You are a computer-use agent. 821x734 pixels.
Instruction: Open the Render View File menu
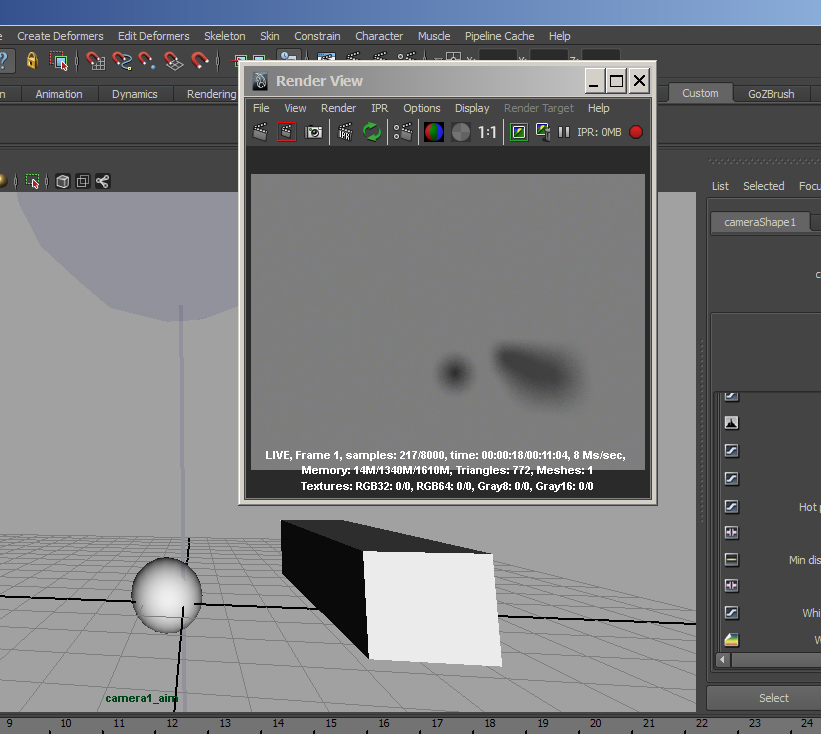pos(261,108)
